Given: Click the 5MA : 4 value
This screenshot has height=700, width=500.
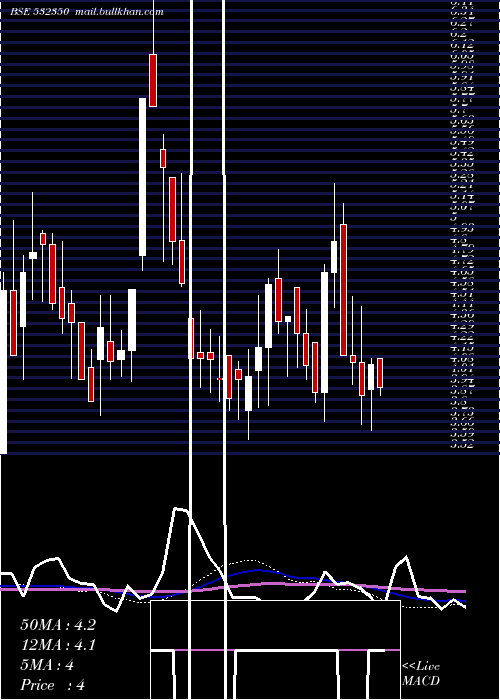Looking at the screenshot, I should (47, 665).
